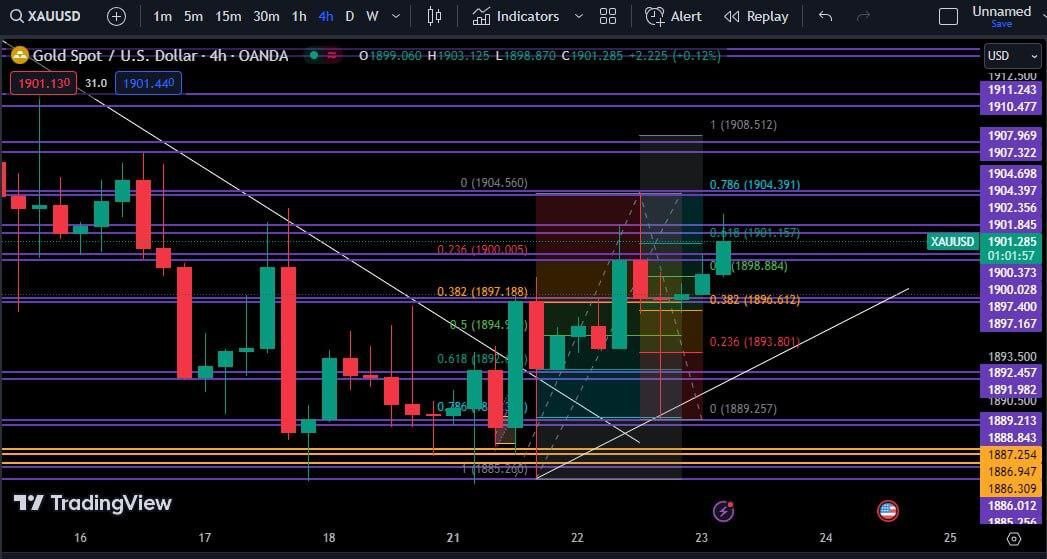This screenshot has height=559, width=1047.
Task: Open the layout setup square icon
Action: (x=948, y=16)
